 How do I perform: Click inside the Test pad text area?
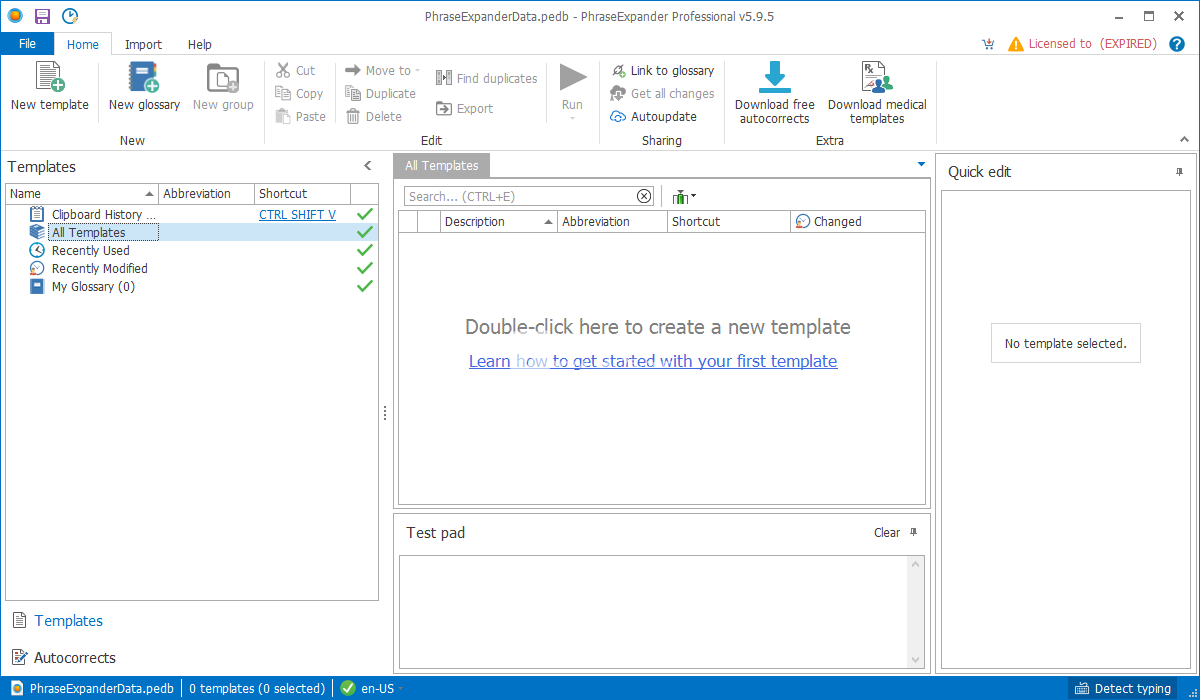(653, 612)
